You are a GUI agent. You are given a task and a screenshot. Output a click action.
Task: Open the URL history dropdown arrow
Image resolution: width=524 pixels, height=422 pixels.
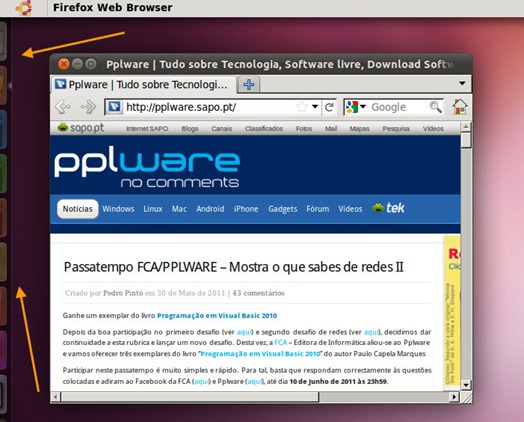(x=315, y=107)
